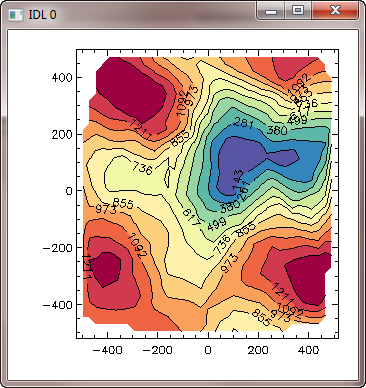
Task: Click the y-axis label 0
Action: pos(69,191)
